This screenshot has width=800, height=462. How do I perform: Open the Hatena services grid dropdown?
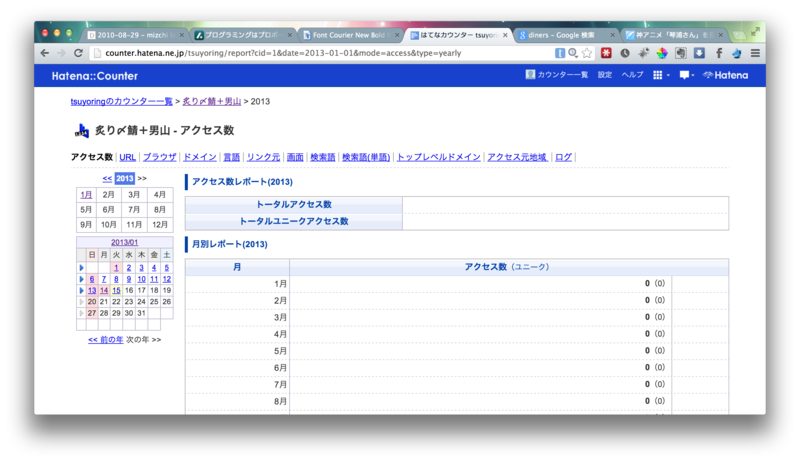click(x=661, y=75)
